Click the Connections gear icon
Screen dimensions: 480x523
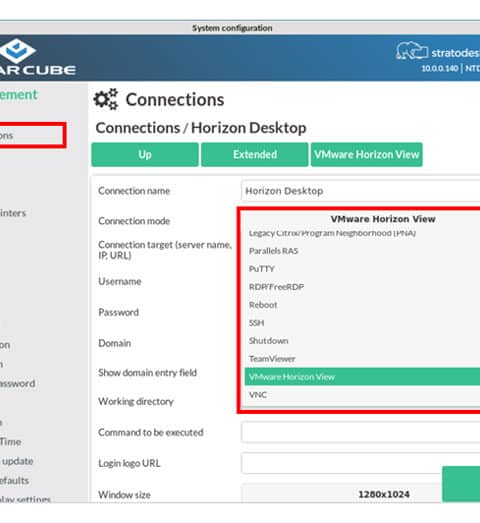pyautogui.click(x=106, y=99)
